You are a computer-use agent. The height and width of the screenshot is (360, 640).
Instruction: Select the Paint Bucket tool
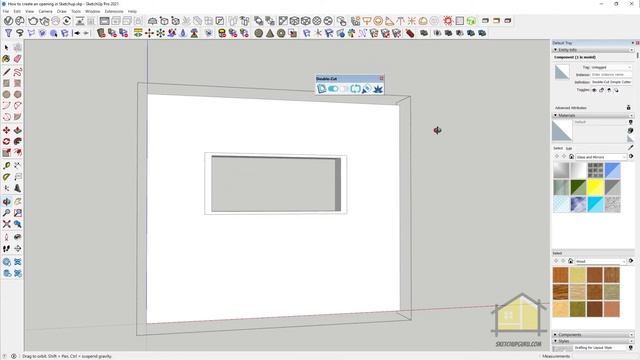[x=7, y=59]
